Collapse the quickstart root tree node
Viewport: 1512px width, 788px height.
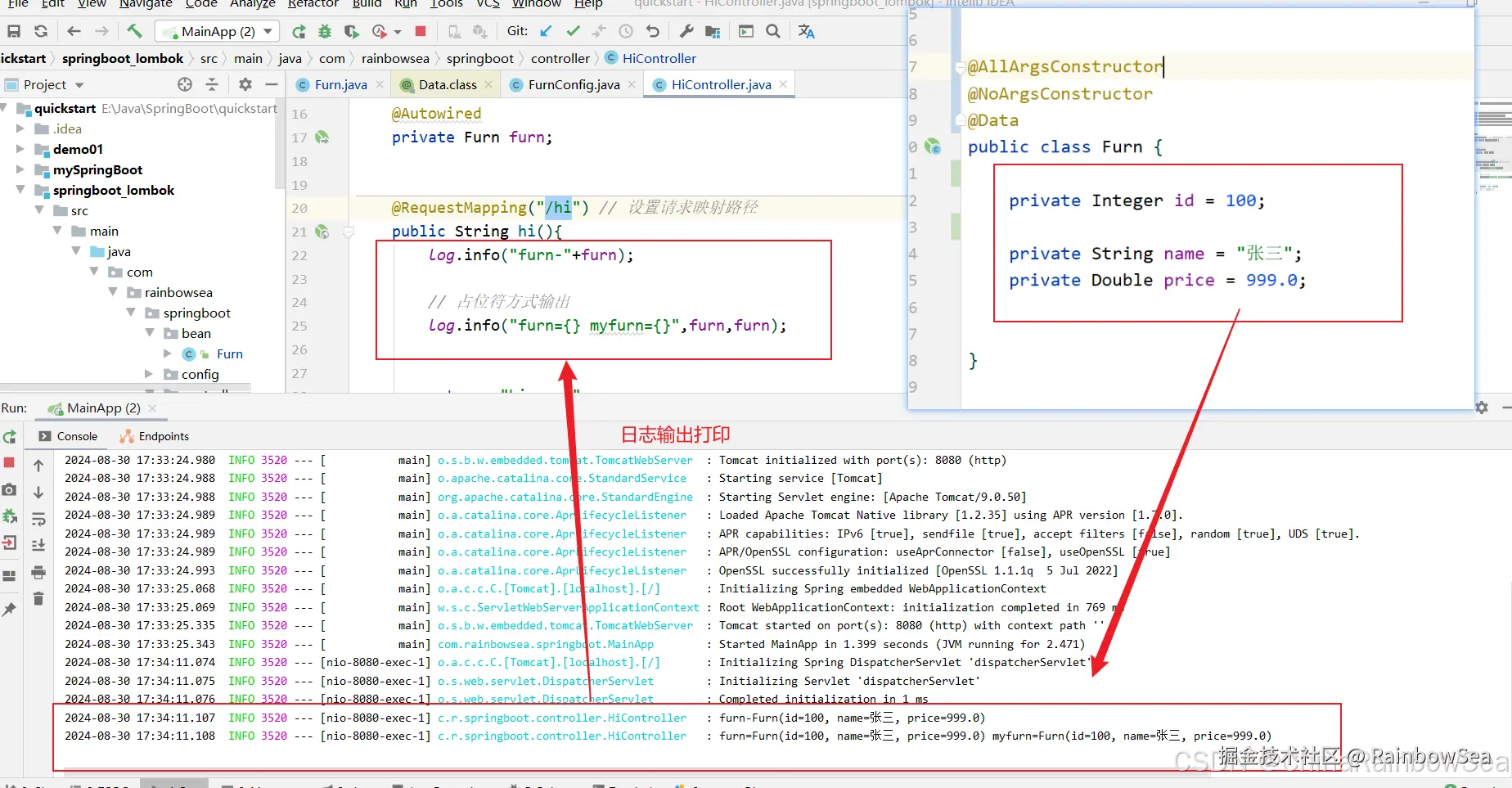pyautogui.click(x=5, y=108)
